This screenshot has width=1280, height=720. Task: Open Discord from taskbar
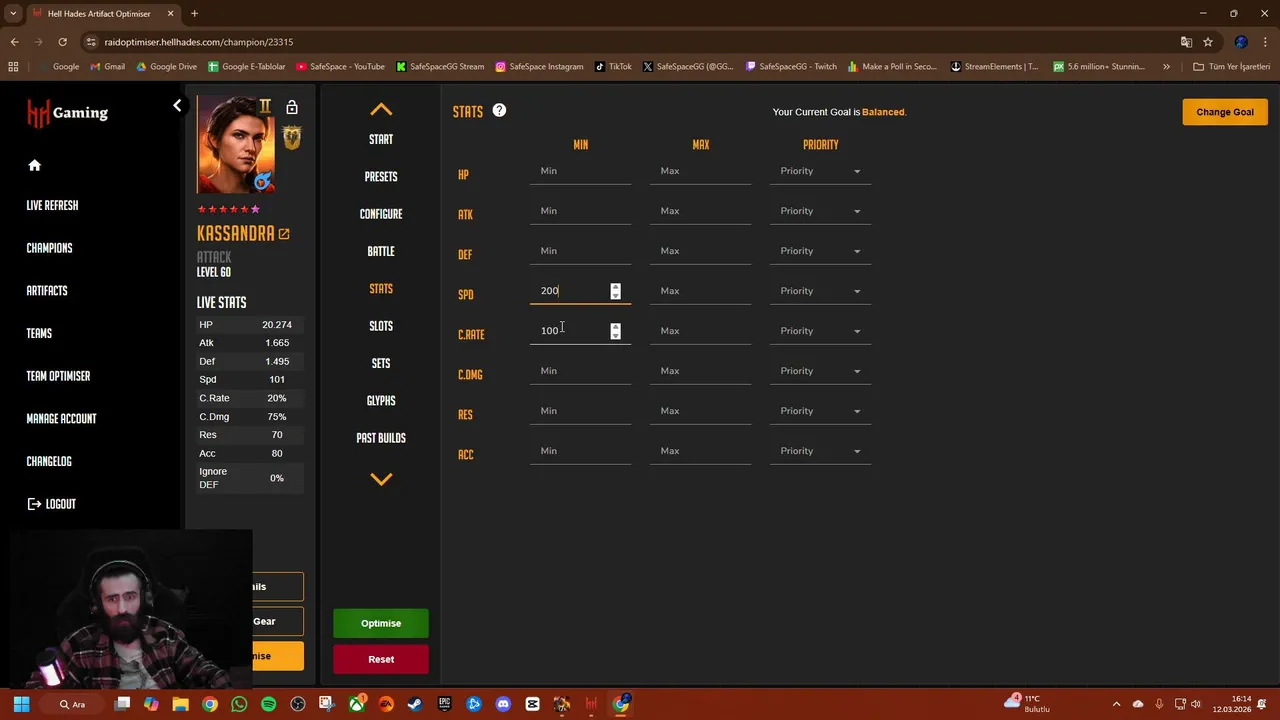pos(503,704)
